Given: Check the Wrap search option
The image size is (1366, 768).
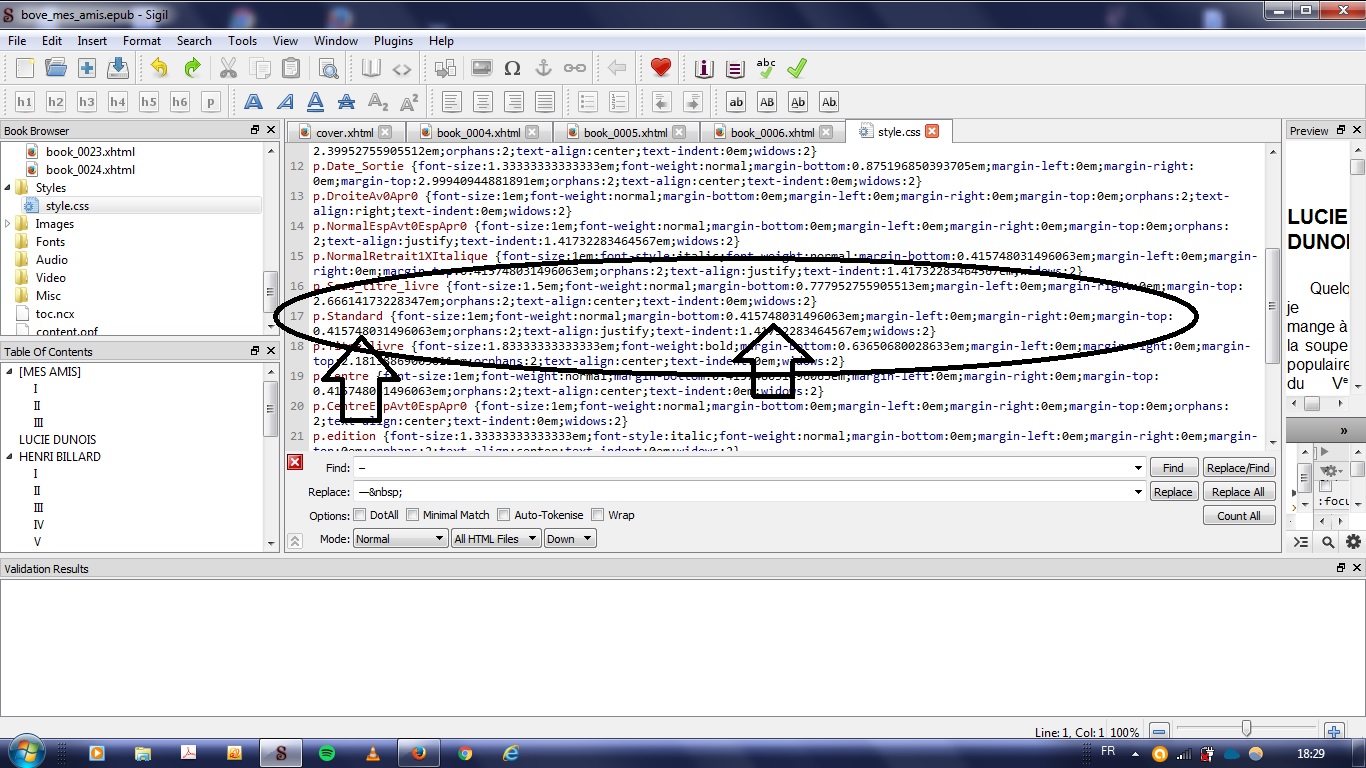Looking at the screenshot, I should tap(598, 515).
